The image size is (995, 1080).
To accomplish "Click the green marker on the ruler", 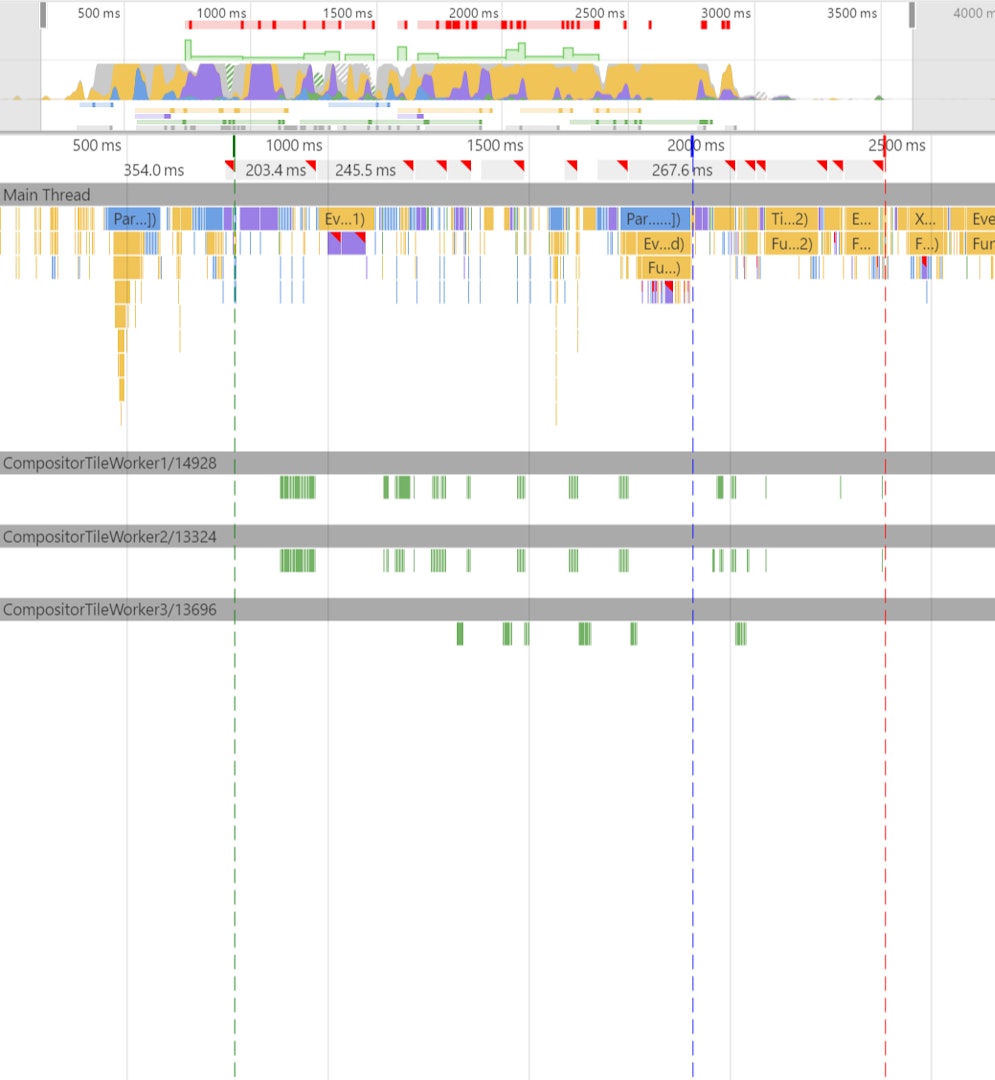I will point(234,145).
